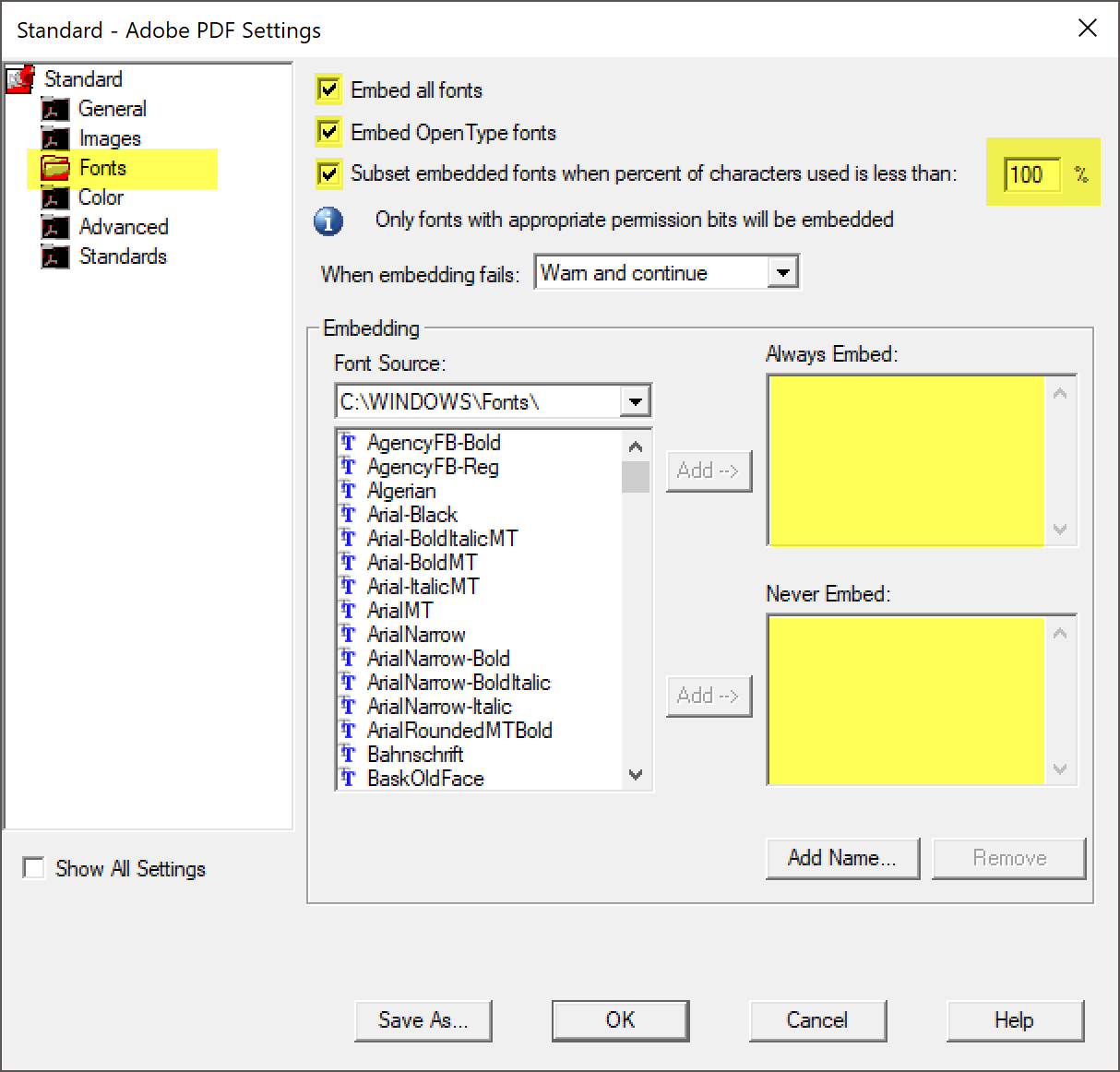
Task: Uncheck the Embed OpenType fonts option
Action: pyautogui.click(x=328, y=132)
